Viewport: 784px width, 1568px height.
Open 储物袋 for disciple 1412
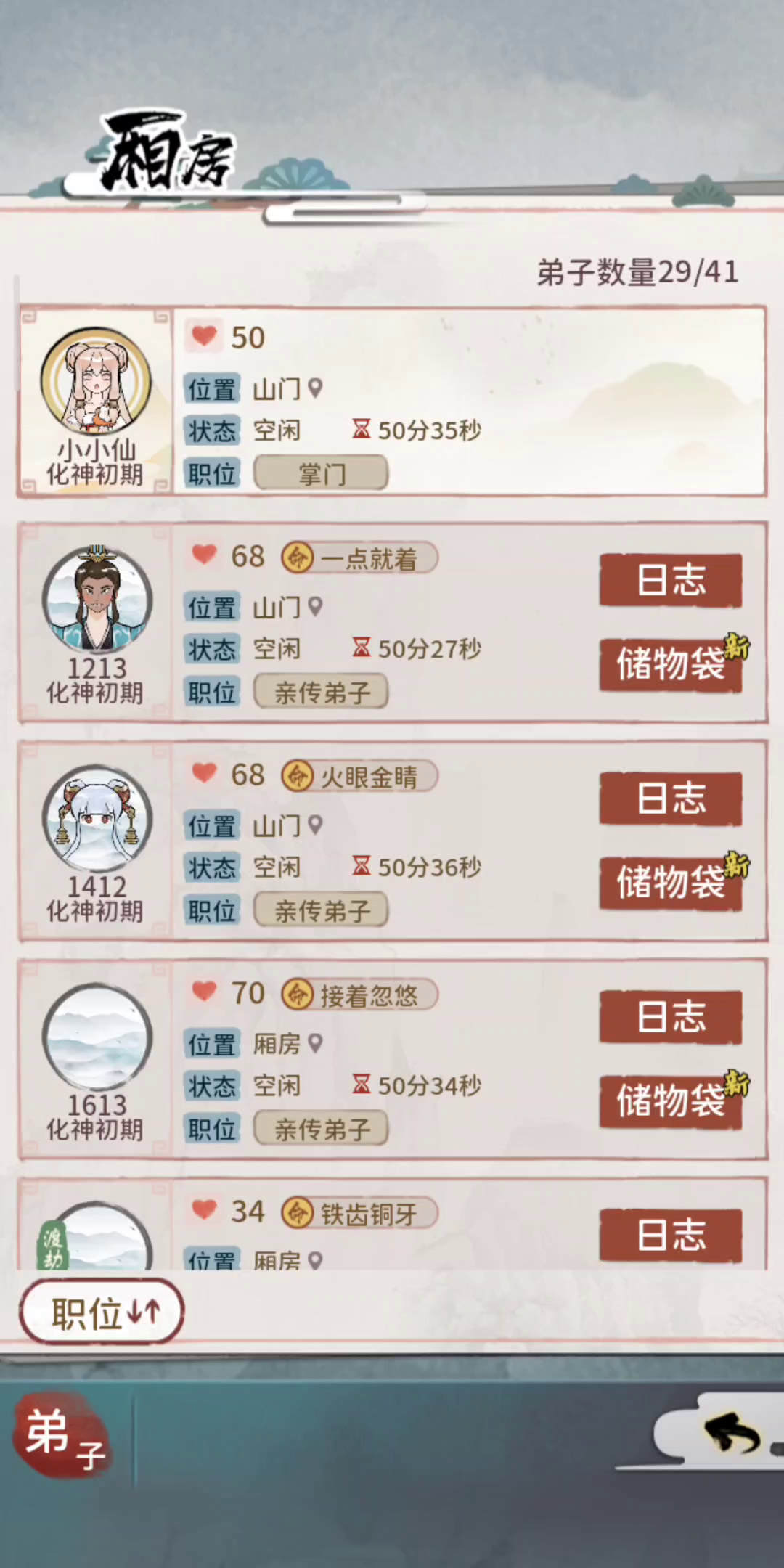coord(671,883)
